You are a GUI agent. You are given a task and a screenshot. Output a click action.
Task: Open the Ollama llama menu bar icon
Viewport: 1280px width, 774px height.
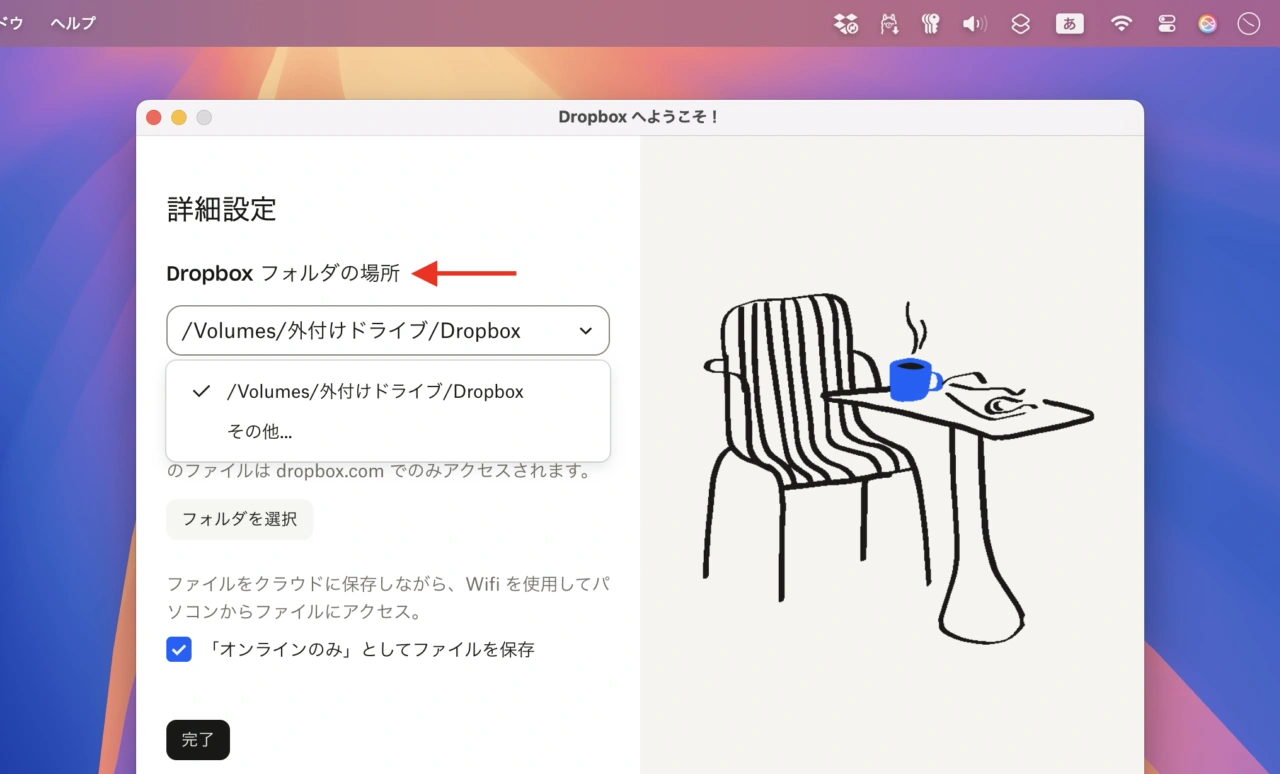(x=889, y=24)
